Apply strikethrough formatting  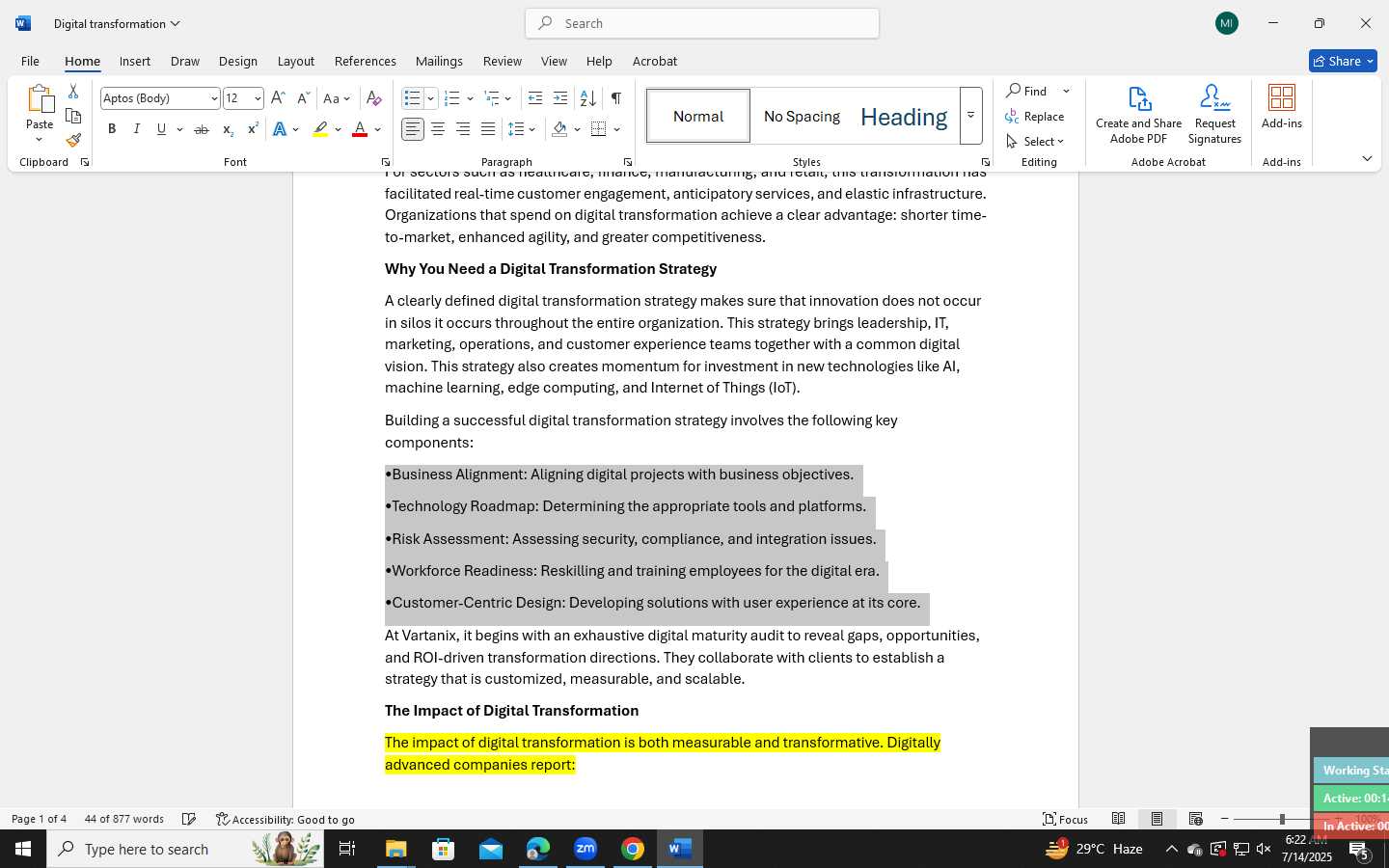point(202,129)
